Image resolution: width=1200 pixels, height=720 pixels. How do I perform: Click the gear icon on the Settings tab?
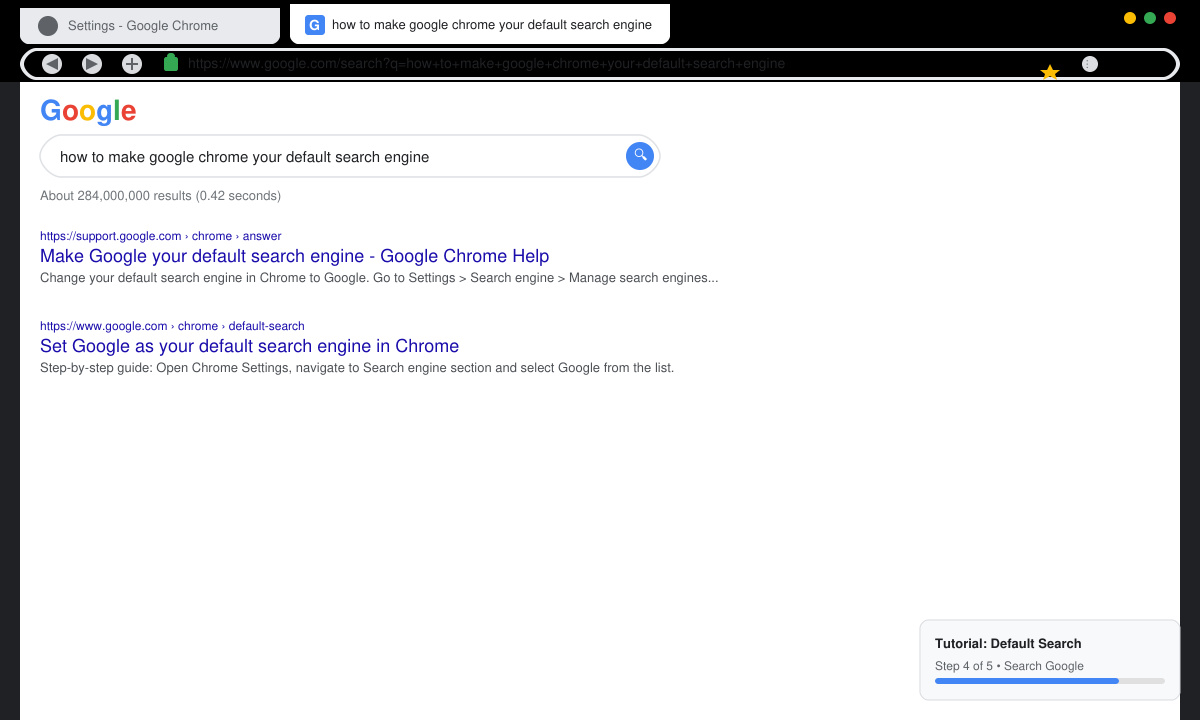point(48,26)
